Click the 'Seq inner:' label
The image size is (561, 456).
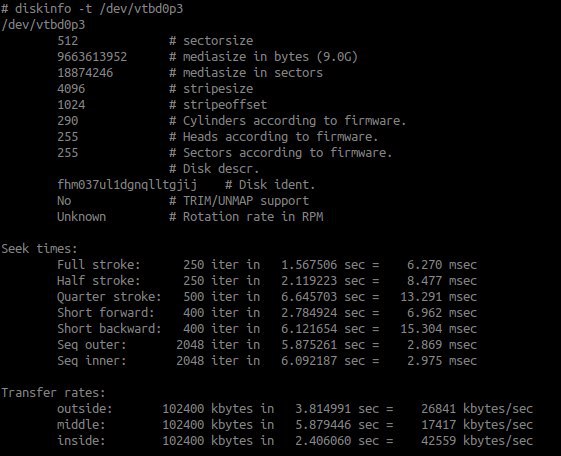92,361
